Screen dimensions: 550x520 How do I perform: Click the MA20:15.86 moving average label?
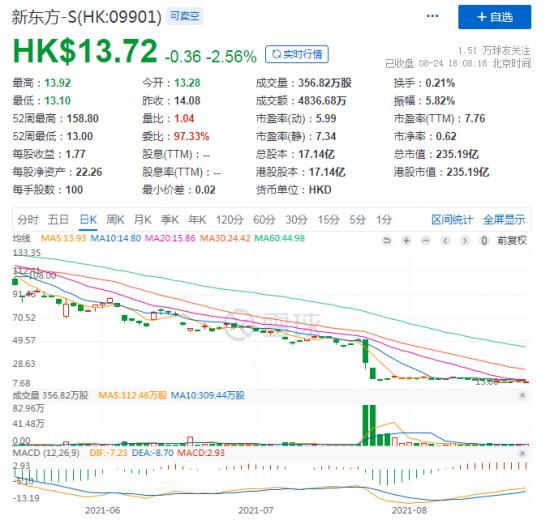click(x=170, y=238)
